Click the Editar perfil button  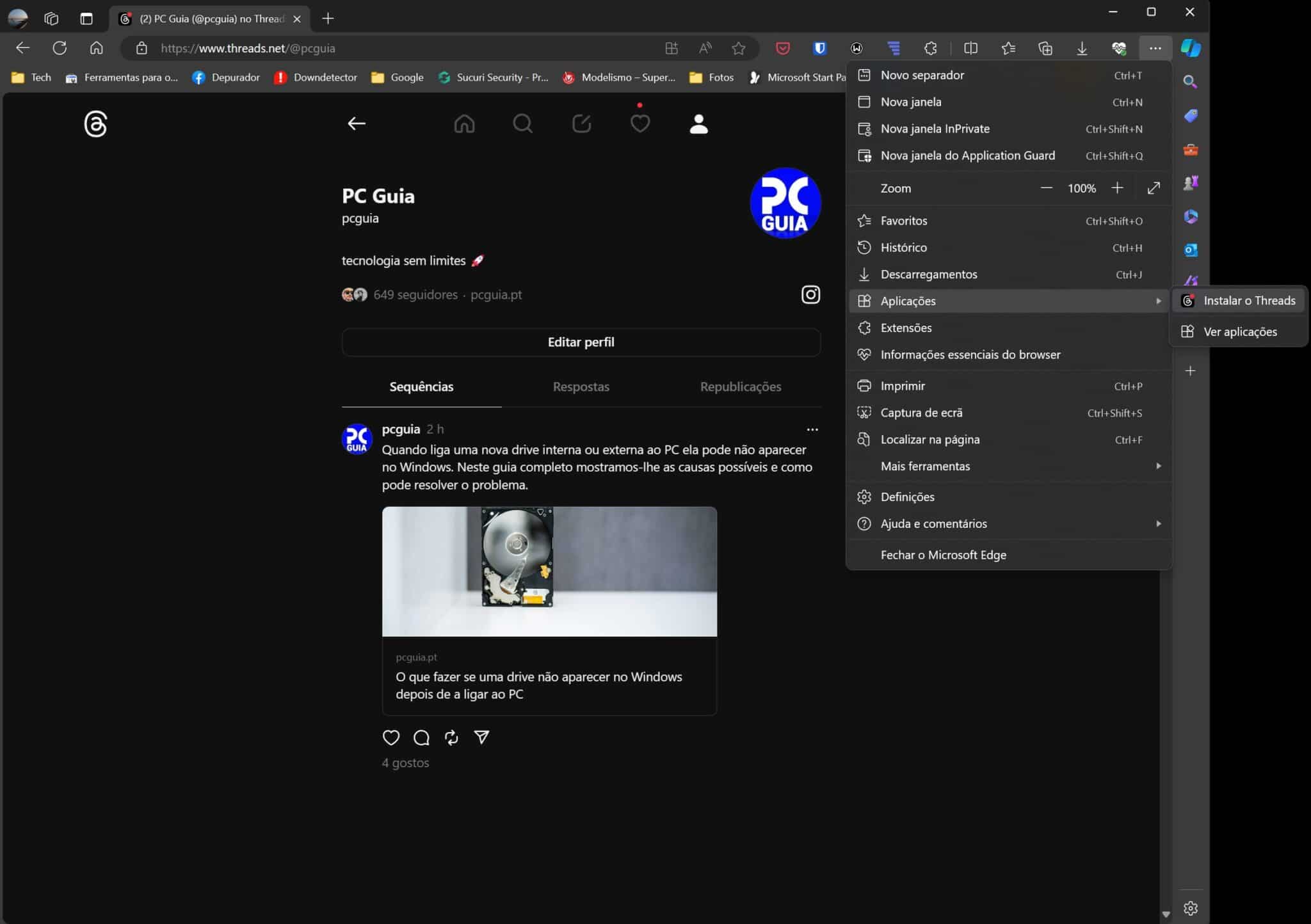pyautogui.click(x=581, y=342)
